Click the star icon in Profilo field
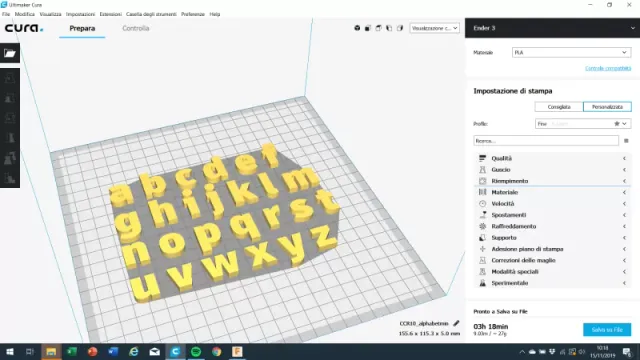640x360 pixels. click(x=617, y=124)
